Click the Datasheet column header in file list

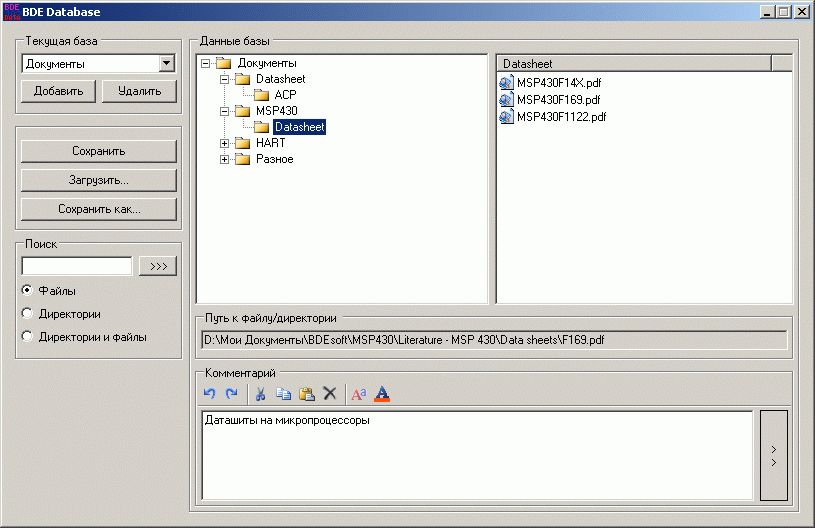coord(634,64)
